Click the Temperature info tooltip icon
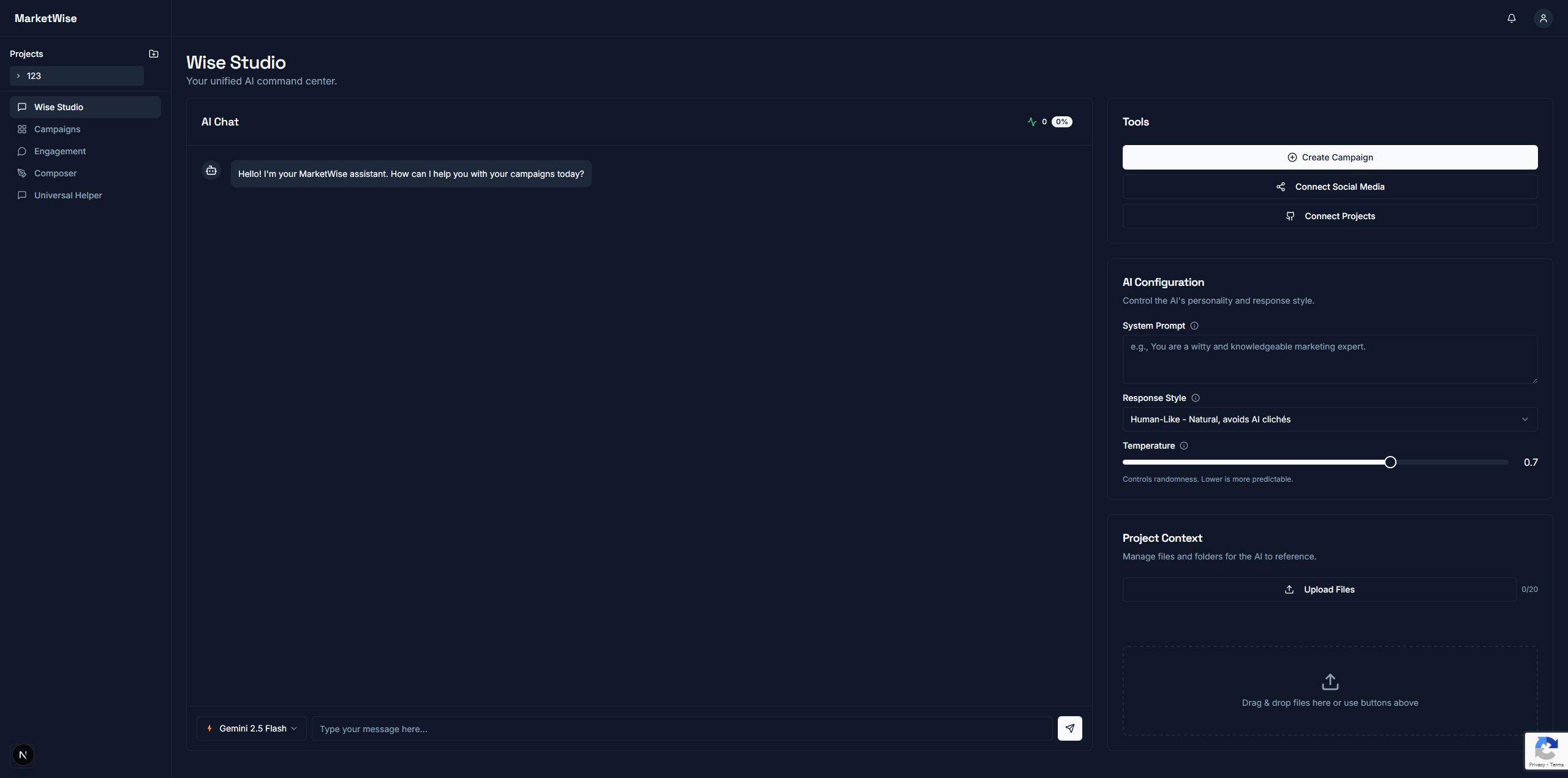1568x778 pixels. pyautogui.click(x=1183, y=446)
